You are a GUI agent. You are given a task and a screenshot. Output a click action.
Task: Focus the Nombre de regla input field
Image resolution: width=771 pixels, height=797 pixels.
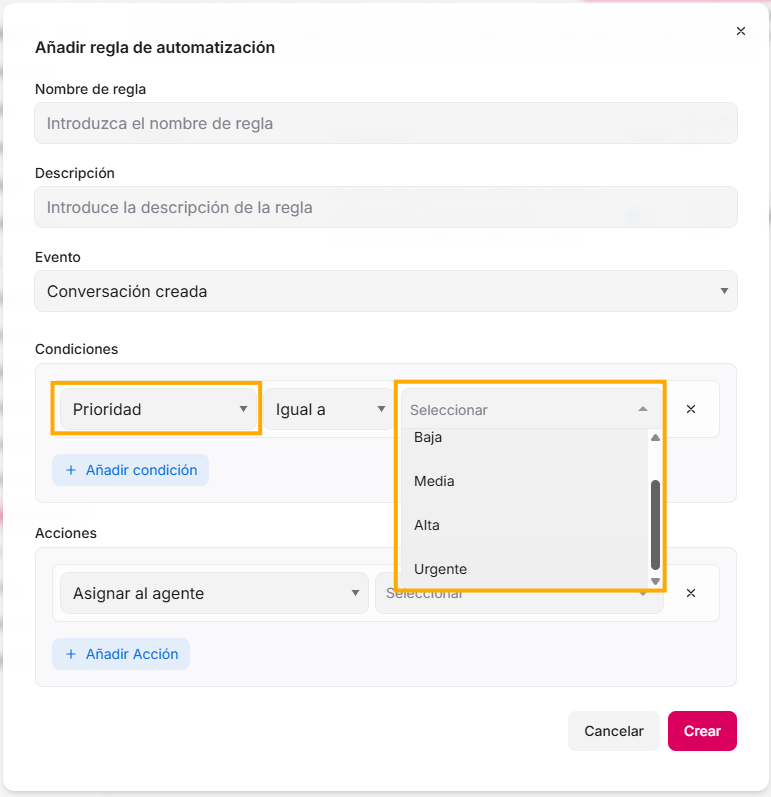coord(386,124)
